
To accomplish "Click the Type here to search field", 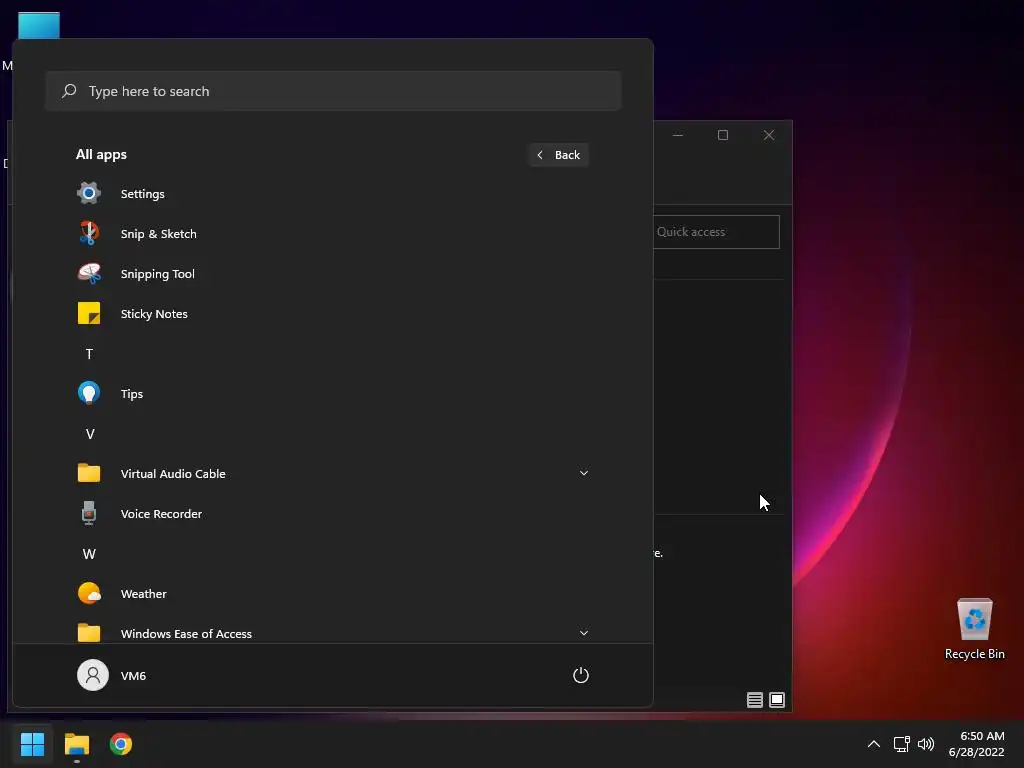I will click(333, 91).
